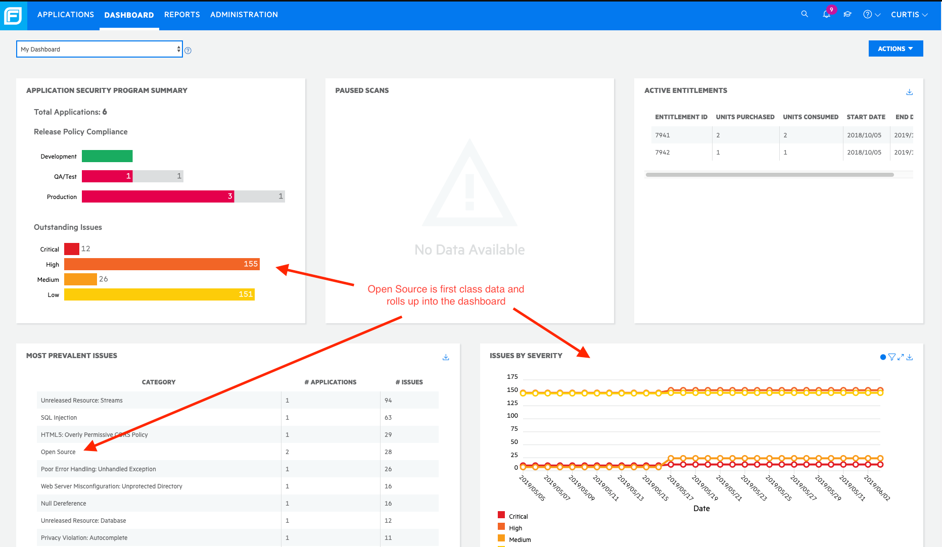Click info icon next to dashboard selector
Viewport: 942px width, 547px height.
tap(188, 50)
